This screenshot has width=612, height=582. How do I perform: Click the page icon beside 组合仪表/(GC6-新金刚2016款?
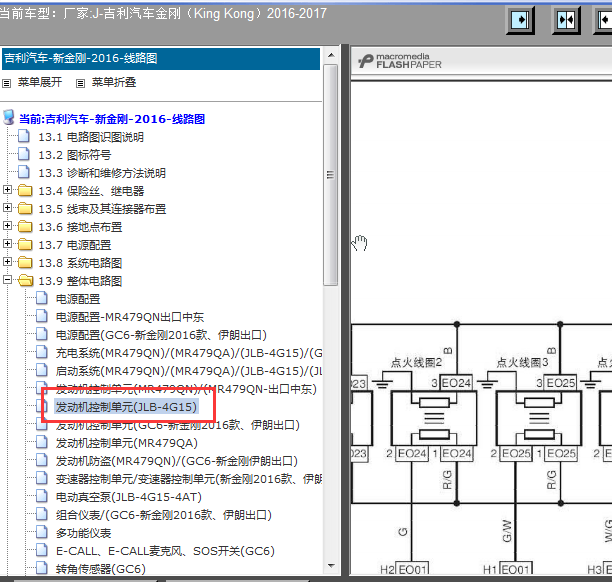(x=42, y=514)
